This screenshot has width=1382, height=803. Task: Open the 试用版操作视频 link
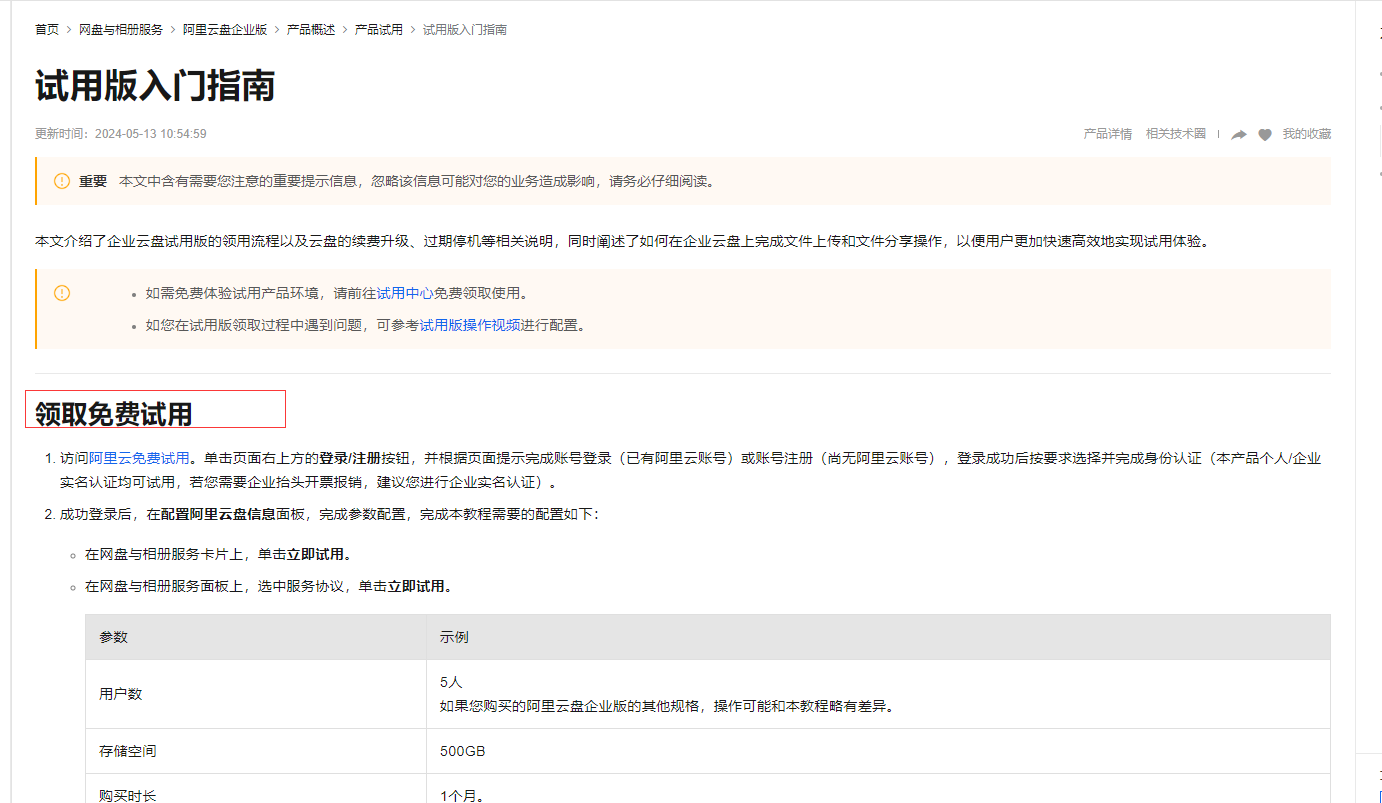pyautogui.click(x=470, y=325)
